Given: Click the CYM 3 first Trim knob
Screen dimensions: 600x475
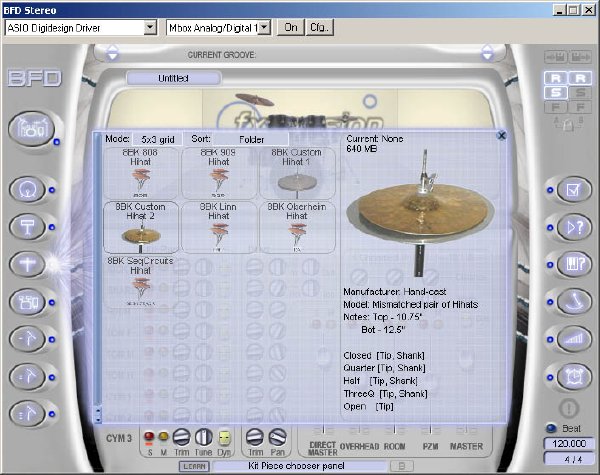Looking at the screenshot, I should click(181, 437).
